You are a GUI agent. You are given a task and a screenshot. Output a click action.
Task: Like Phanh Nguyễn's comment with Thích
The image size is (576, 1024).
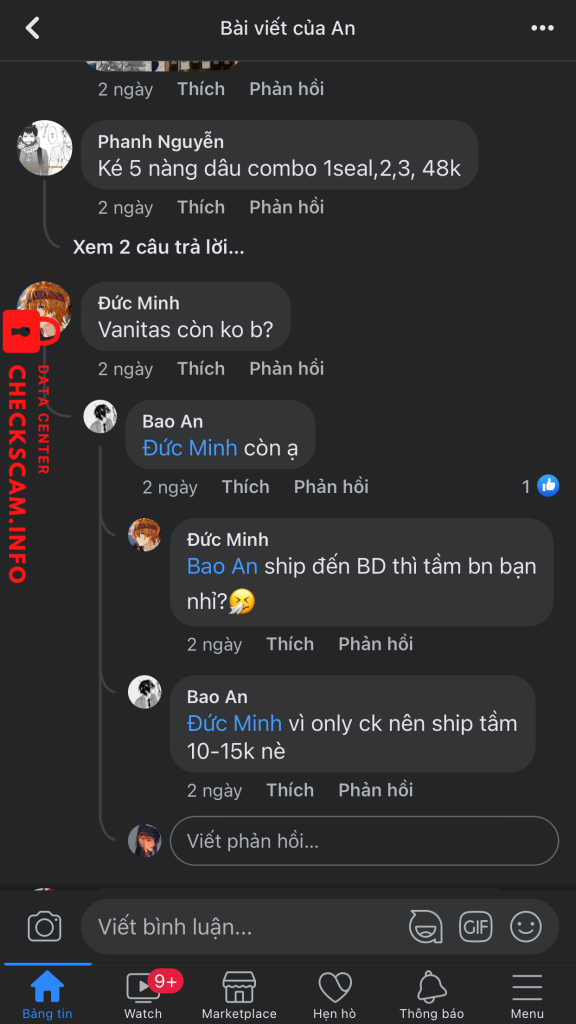[200, 208]
